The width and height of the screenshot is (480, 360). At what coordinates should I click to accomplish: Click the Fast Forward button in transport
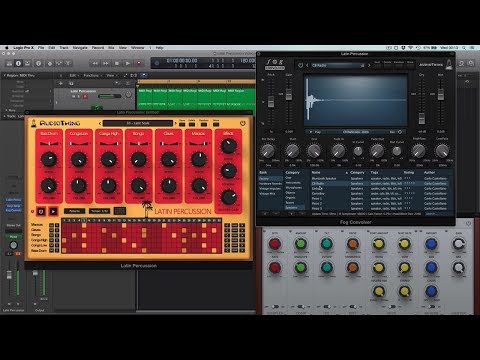tap(106, 63)
